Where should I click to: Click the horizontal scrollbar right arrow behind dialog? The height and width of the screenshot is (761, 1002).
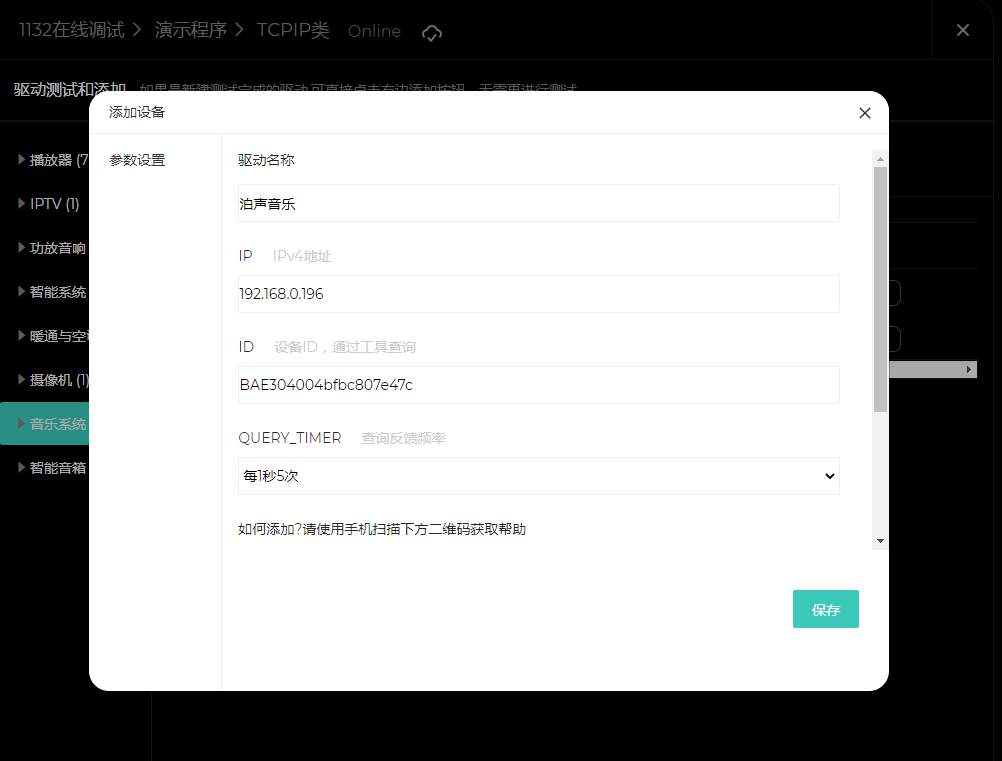click(969, 369)
